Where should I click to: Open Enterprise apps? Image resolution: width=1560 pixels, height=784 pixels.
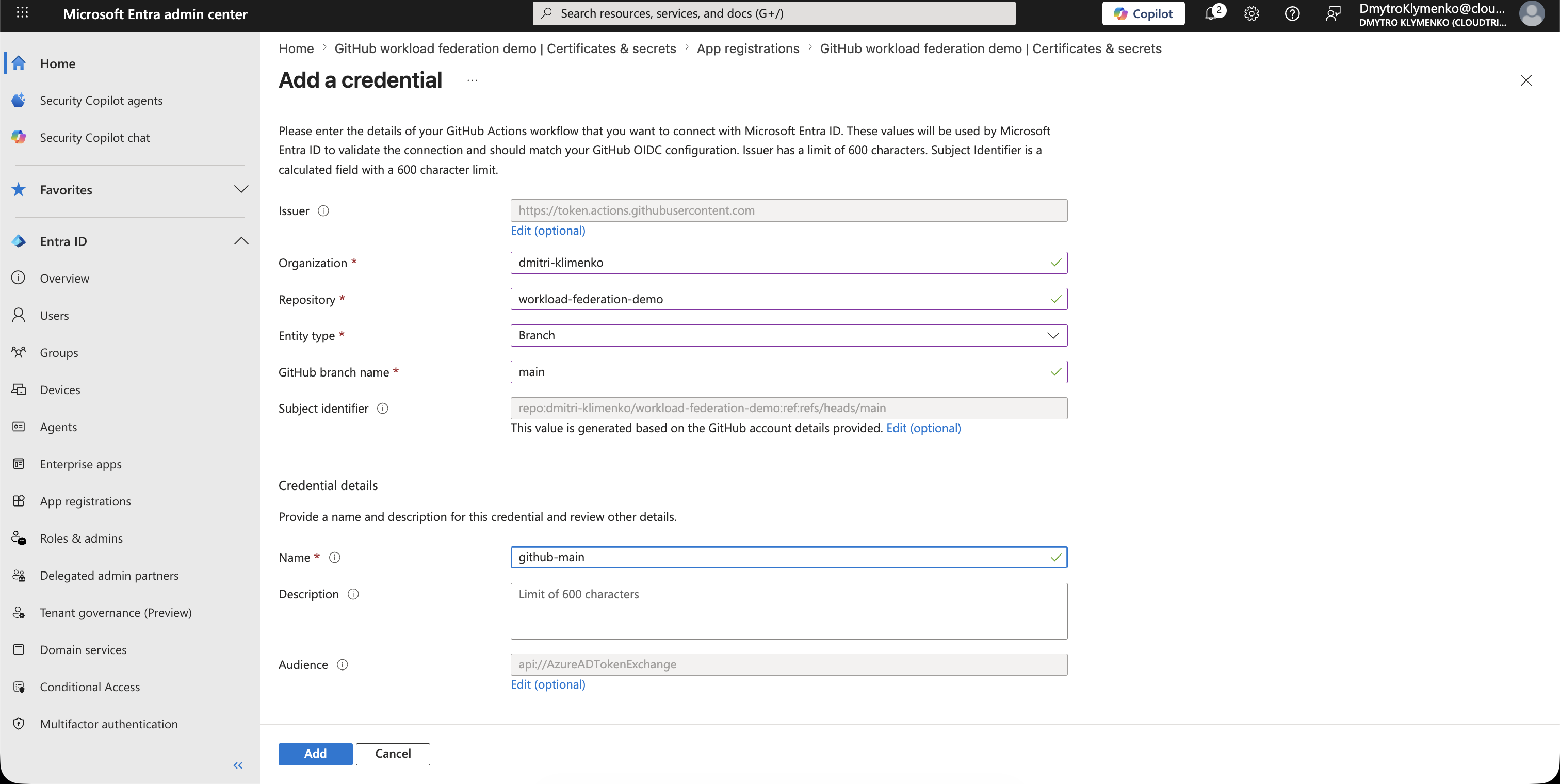(x=80, y=464)
